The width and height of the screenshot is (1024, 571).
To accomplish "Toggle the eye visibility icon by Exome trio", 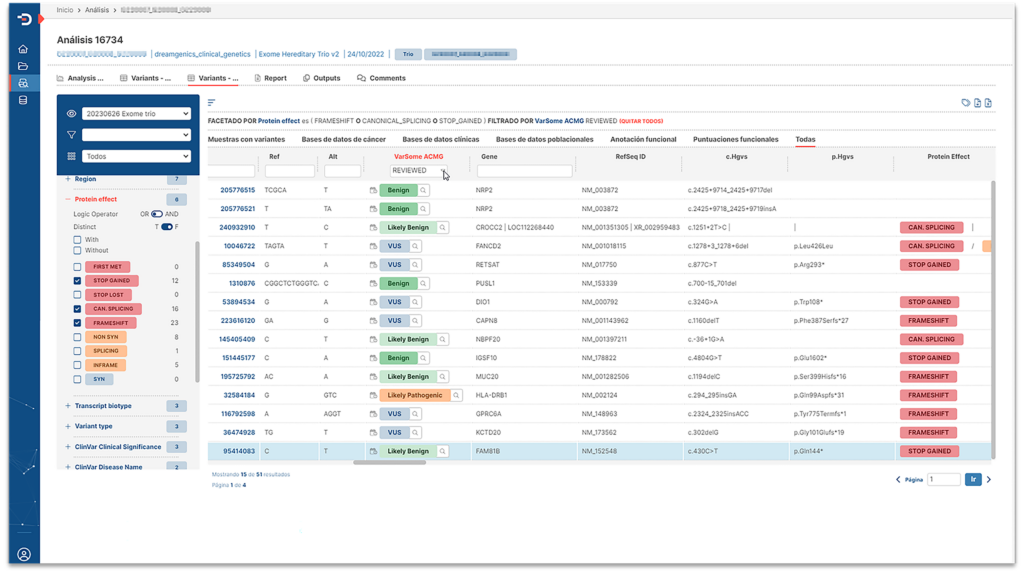I will (71, 114).
